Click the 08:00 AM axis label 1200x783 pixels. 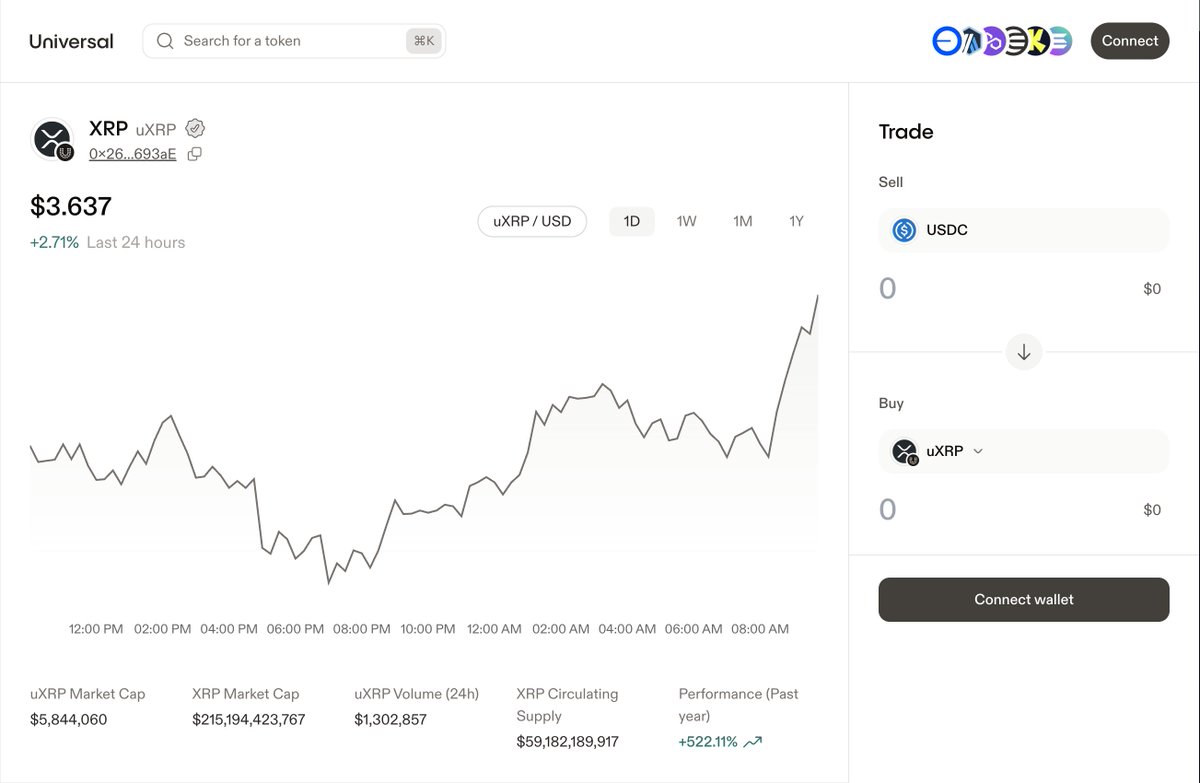[761, 629]
